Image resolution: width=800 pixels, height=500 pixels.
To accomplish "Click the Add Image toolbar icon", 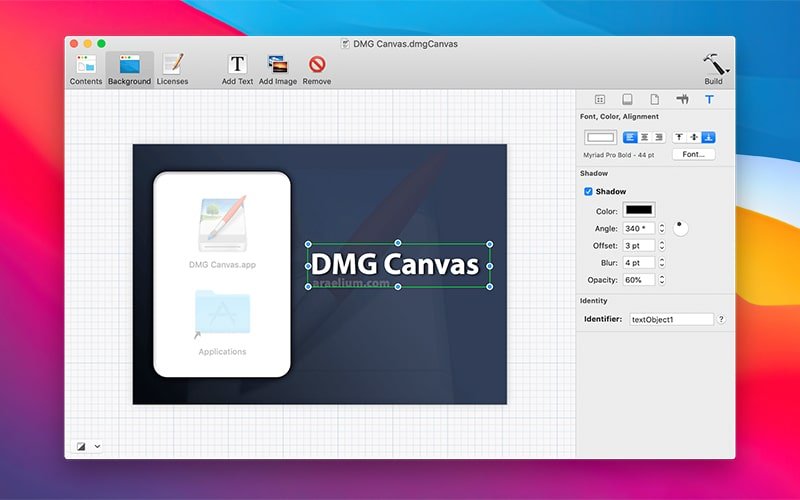I will [278, 66].
